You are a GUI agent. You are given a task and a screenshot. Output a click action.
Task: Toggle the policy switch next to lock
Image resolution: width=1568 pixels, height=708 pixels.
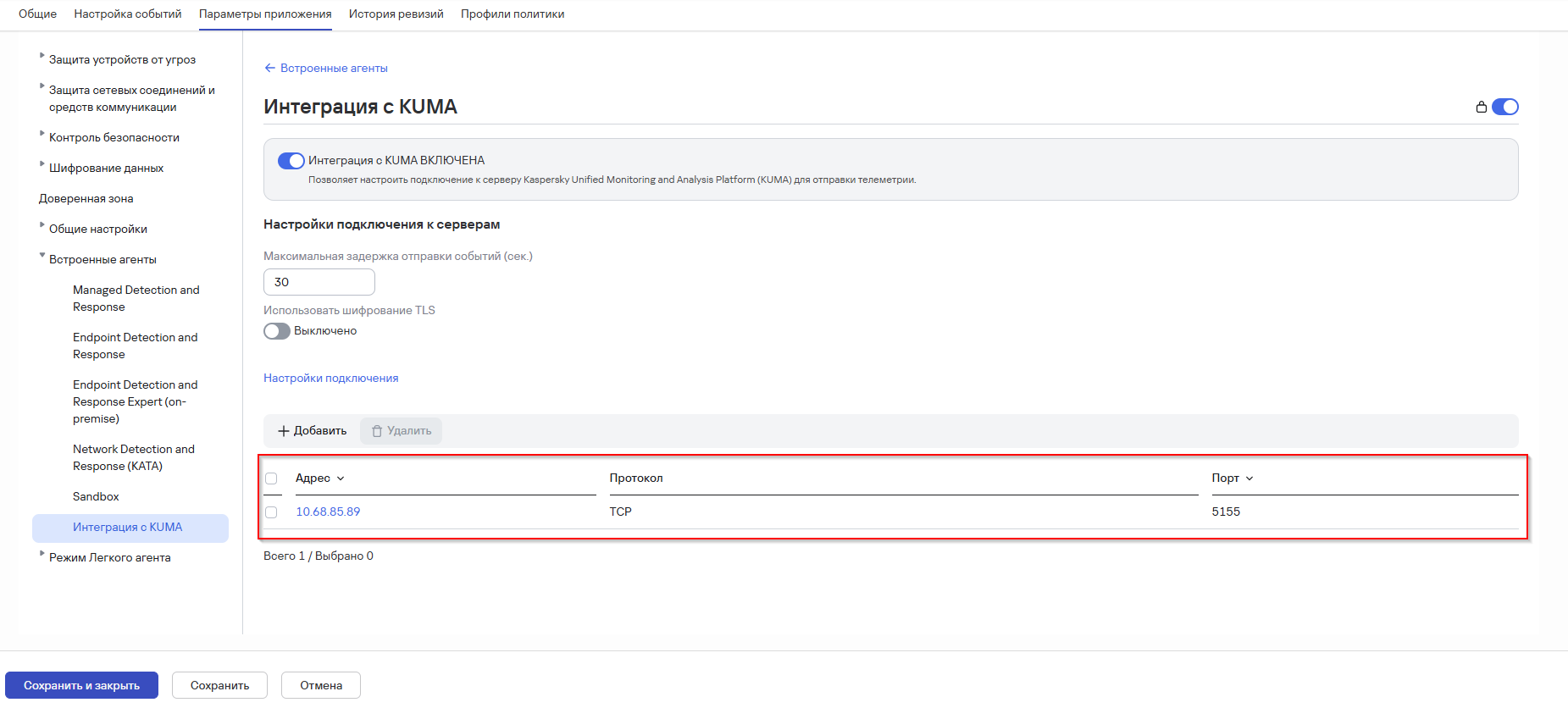click(x=1505, y=107)
